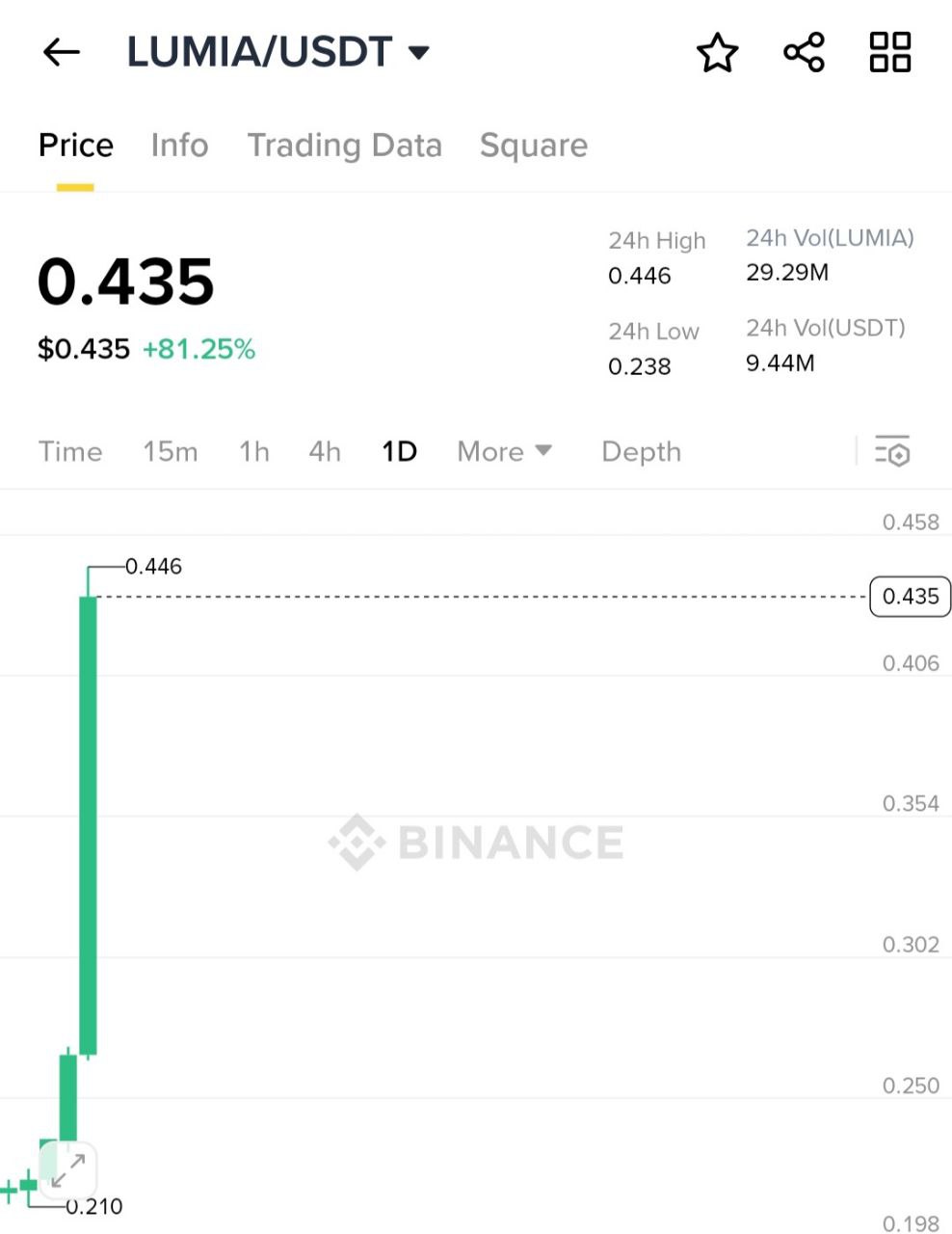Open the Depth chart view
952x1234 pixels.
tap(641, 451)
